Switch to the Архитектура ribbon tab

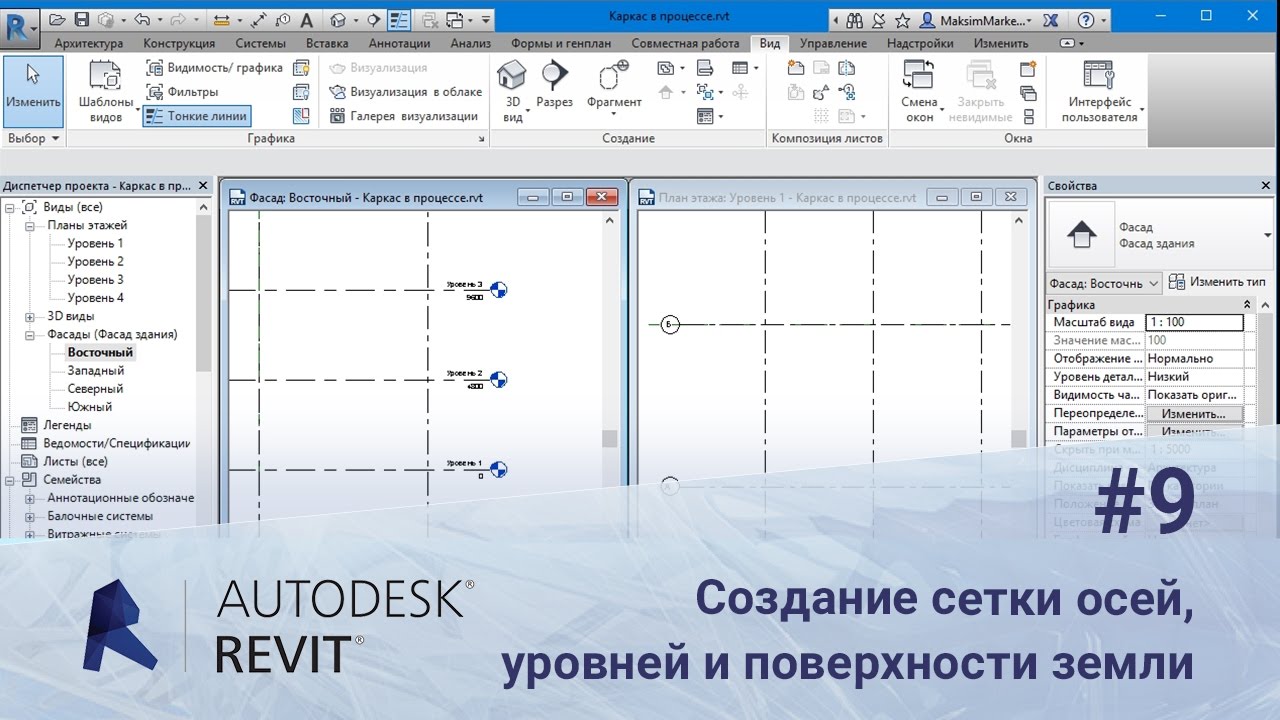point(89,43)
